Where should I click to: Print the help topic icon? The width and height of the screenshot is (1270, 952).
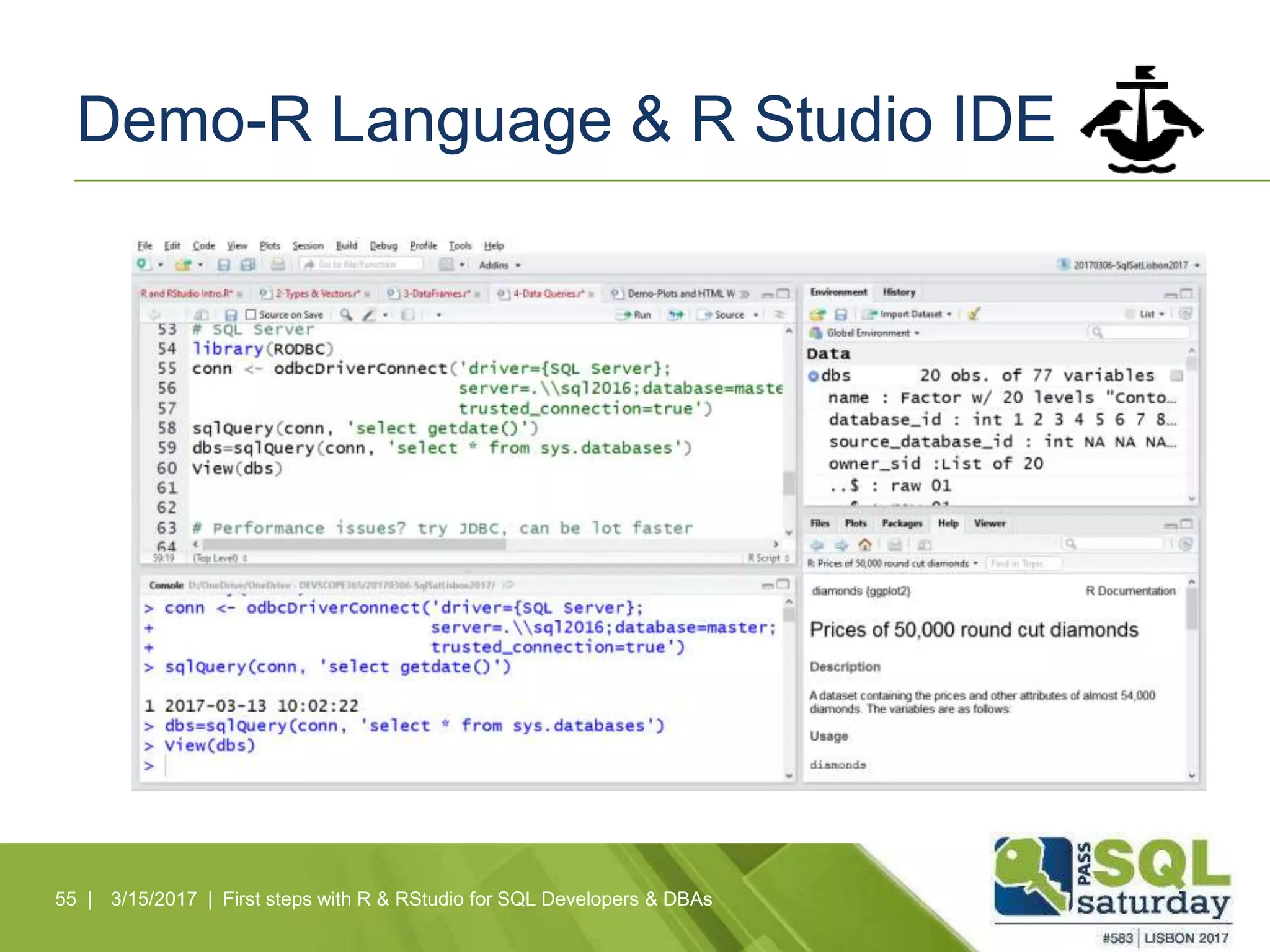[894, 545]
